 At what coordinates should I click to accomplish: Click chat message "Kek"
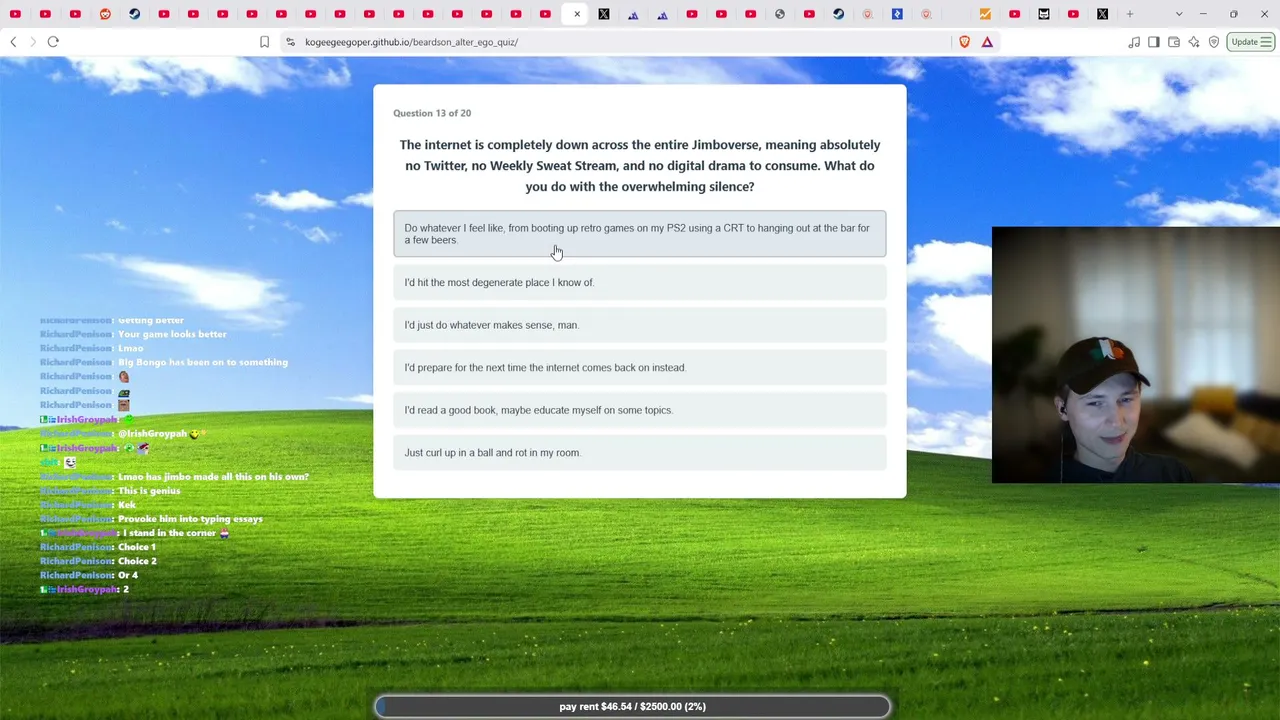[x=127, y=505]
